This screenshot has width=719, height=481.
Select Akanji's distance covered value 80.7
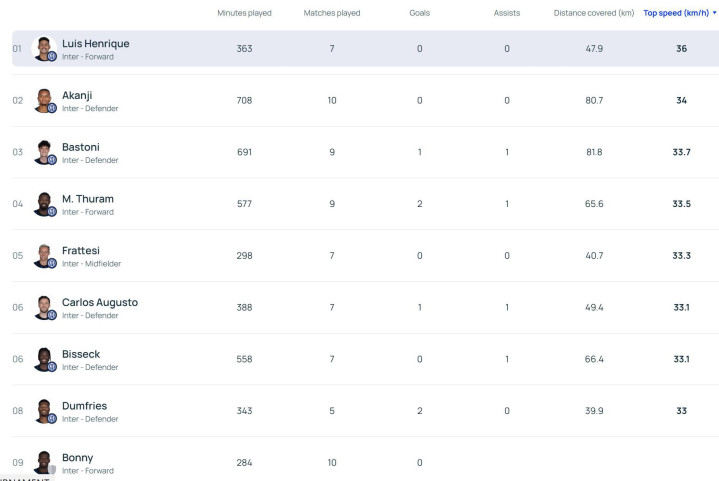(594, 100)
